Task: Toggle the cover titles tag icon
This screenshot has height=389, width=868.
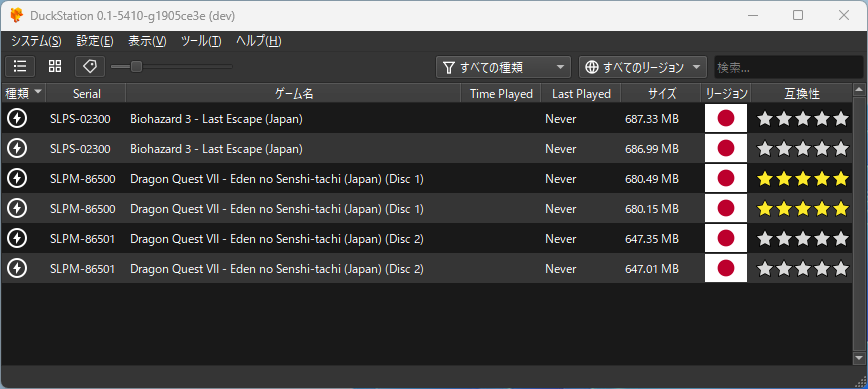Action: point(90,67)
